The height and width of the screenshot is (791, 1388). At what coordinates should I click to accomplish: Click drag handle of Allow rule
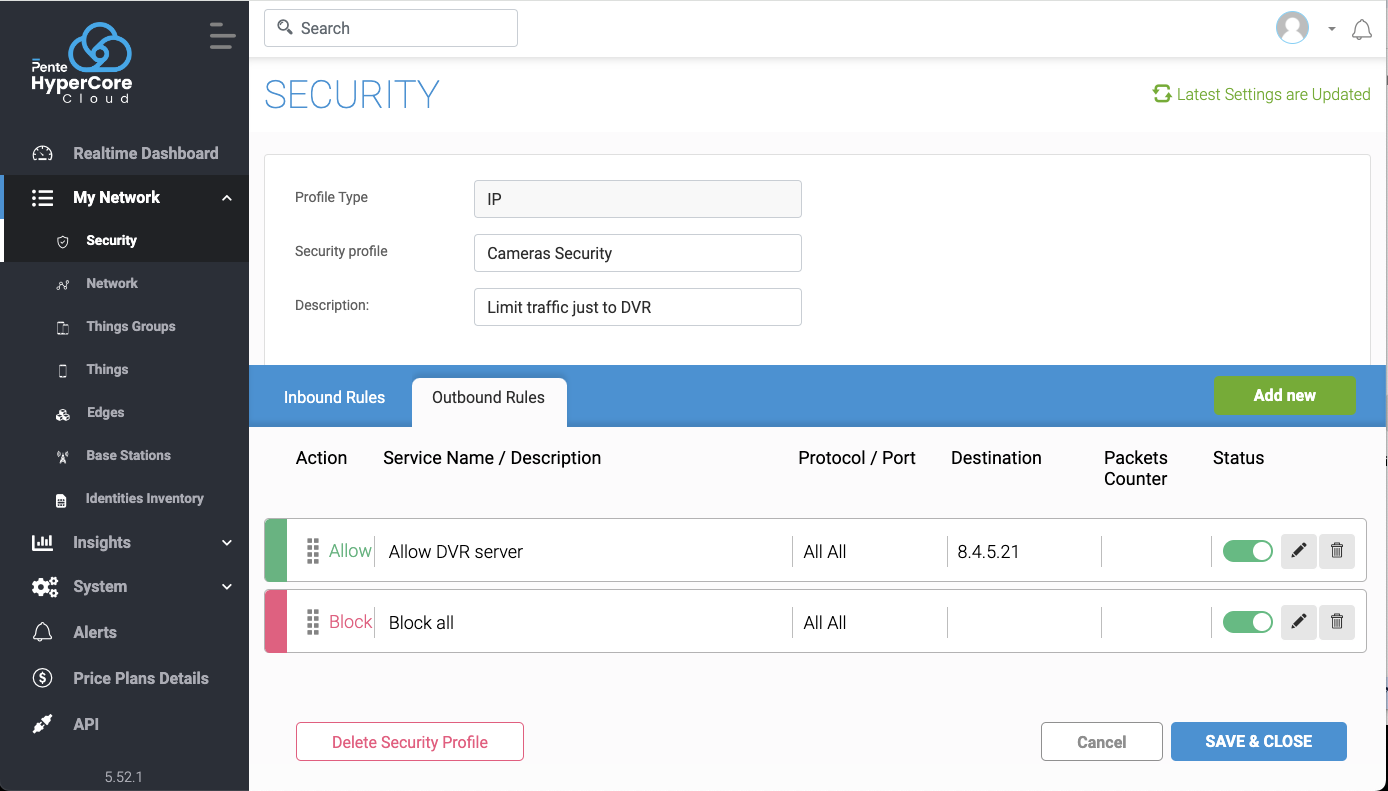pos(312,551)
